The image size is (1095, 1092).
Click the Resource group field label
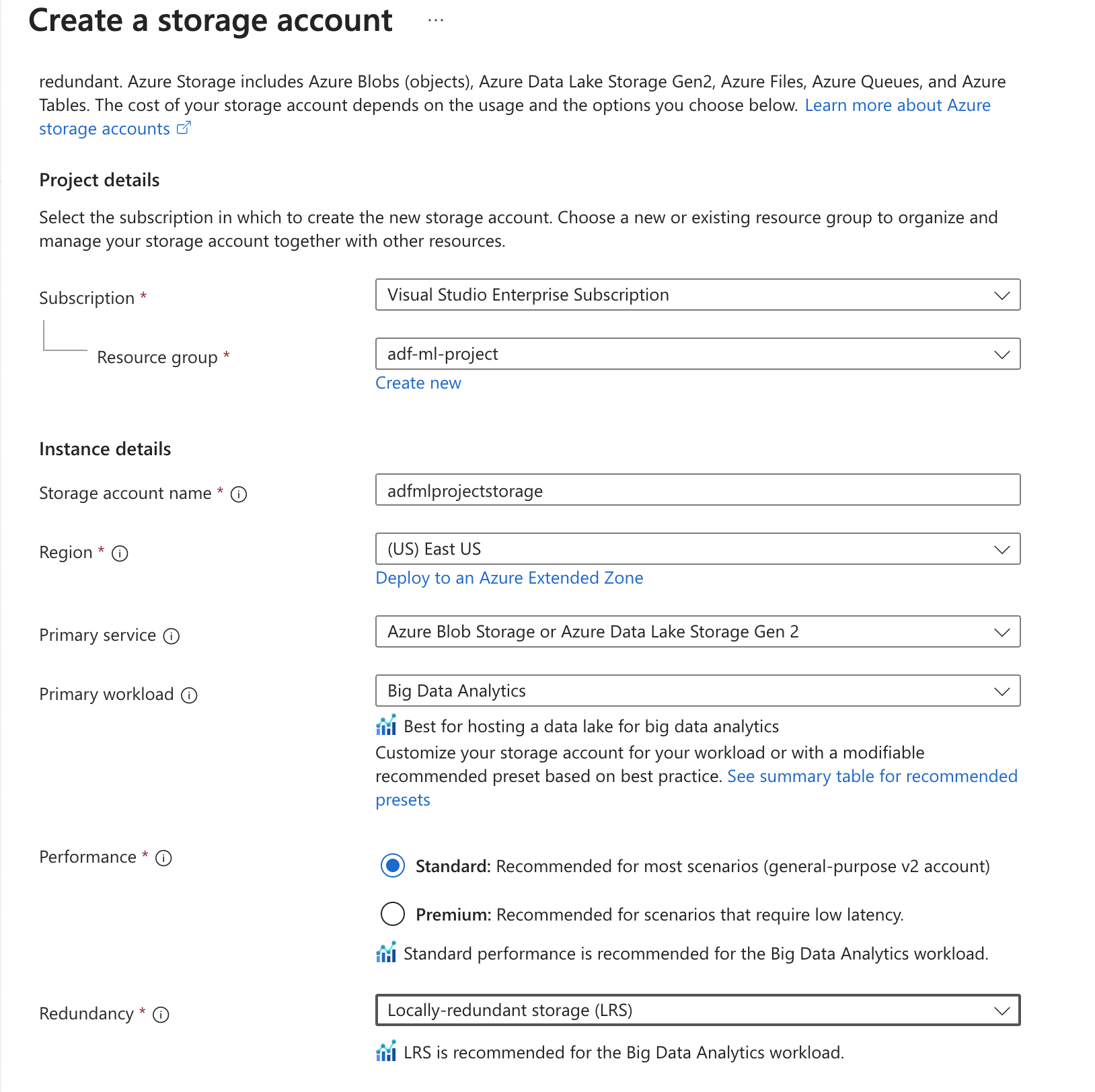click(x=157, y=357)
